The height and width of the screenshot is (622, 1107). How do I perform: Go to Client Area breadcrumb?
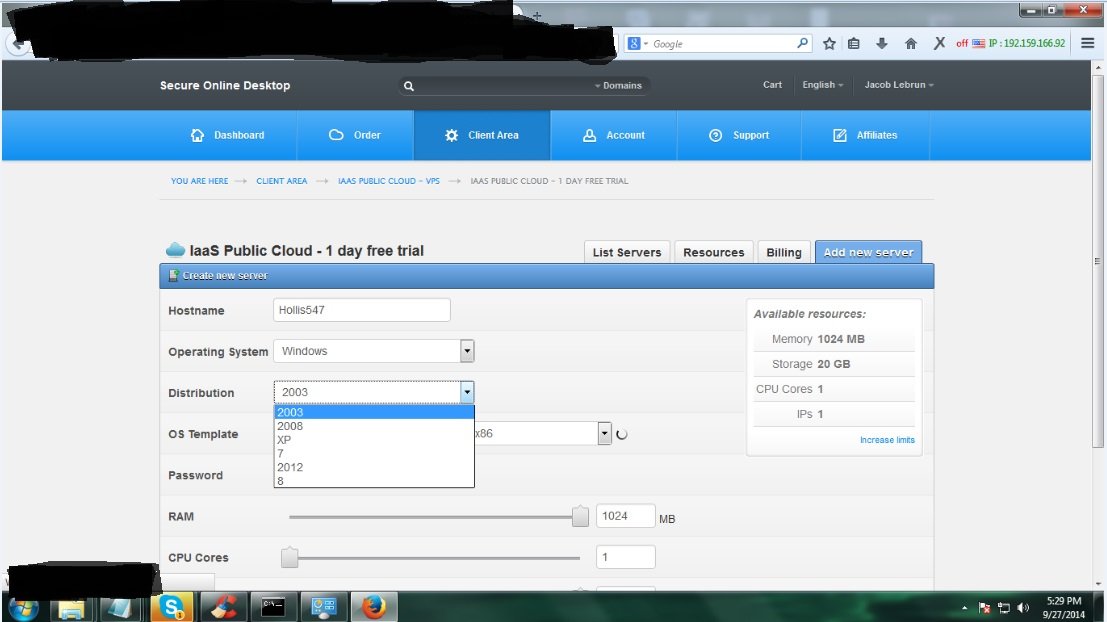[282, 181]
